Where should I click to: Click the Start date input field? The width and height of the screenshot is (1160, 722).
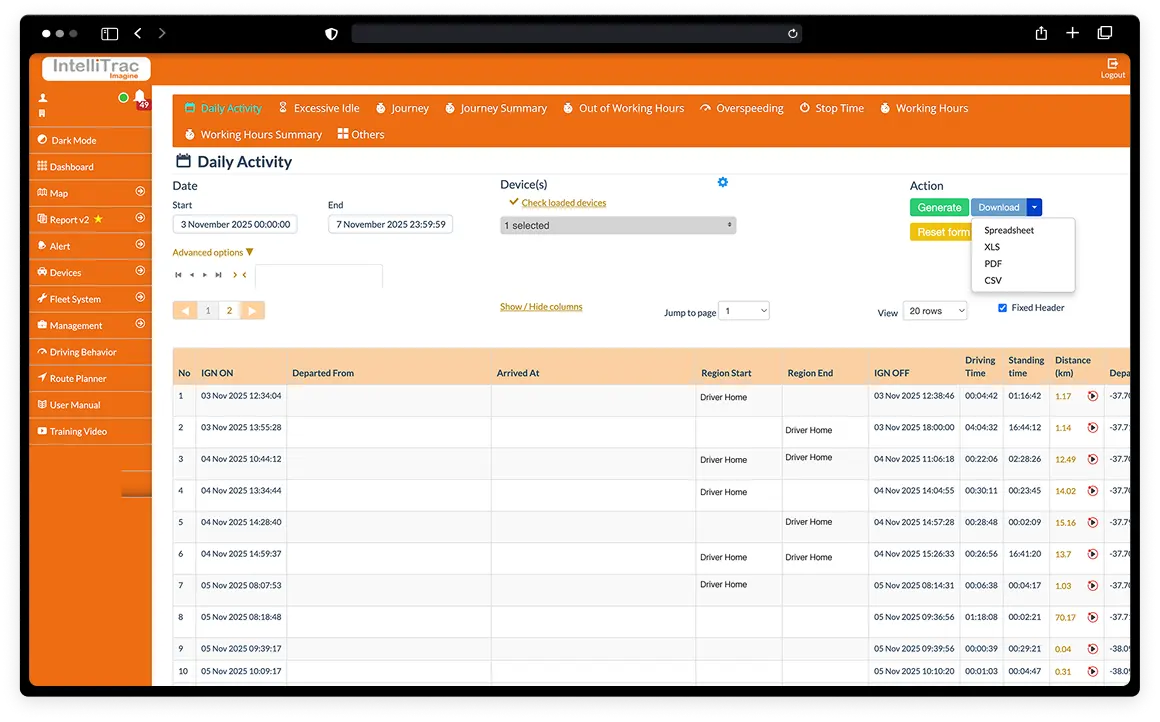235,225
